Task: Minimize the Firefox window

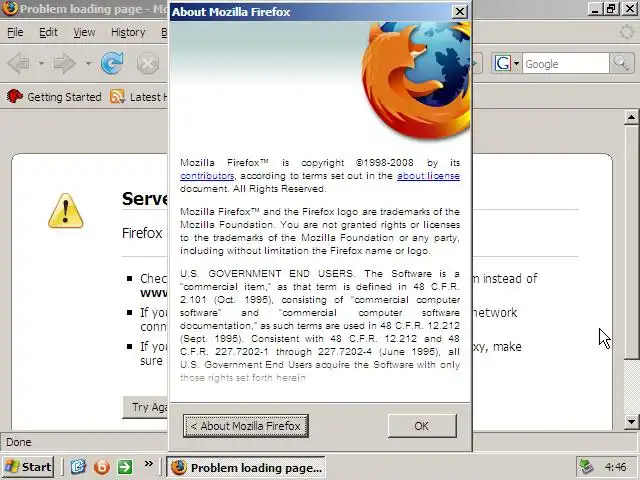Action: pyautogui.click(x=595, y=9)
